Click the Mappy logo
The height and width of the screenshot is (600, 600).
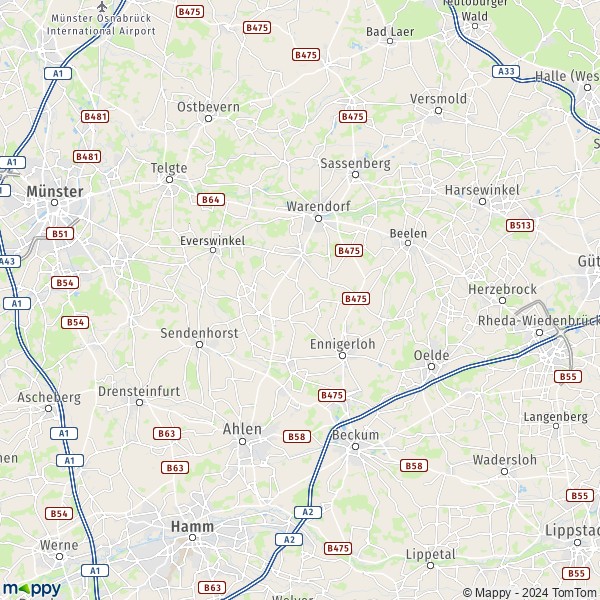coord(32,589)
